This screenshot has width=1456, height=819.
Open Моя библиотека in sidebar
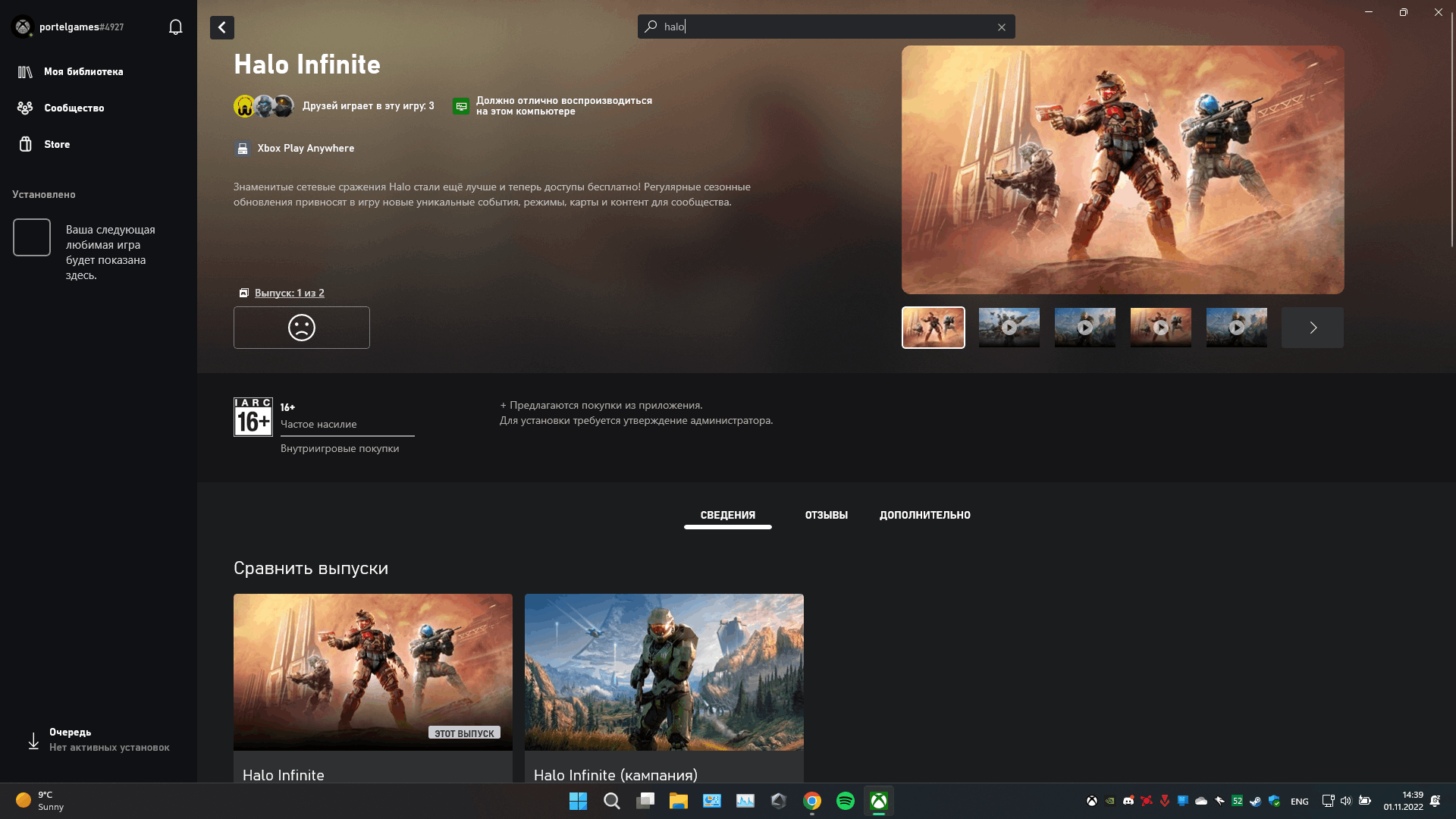(x=83, y=71)
